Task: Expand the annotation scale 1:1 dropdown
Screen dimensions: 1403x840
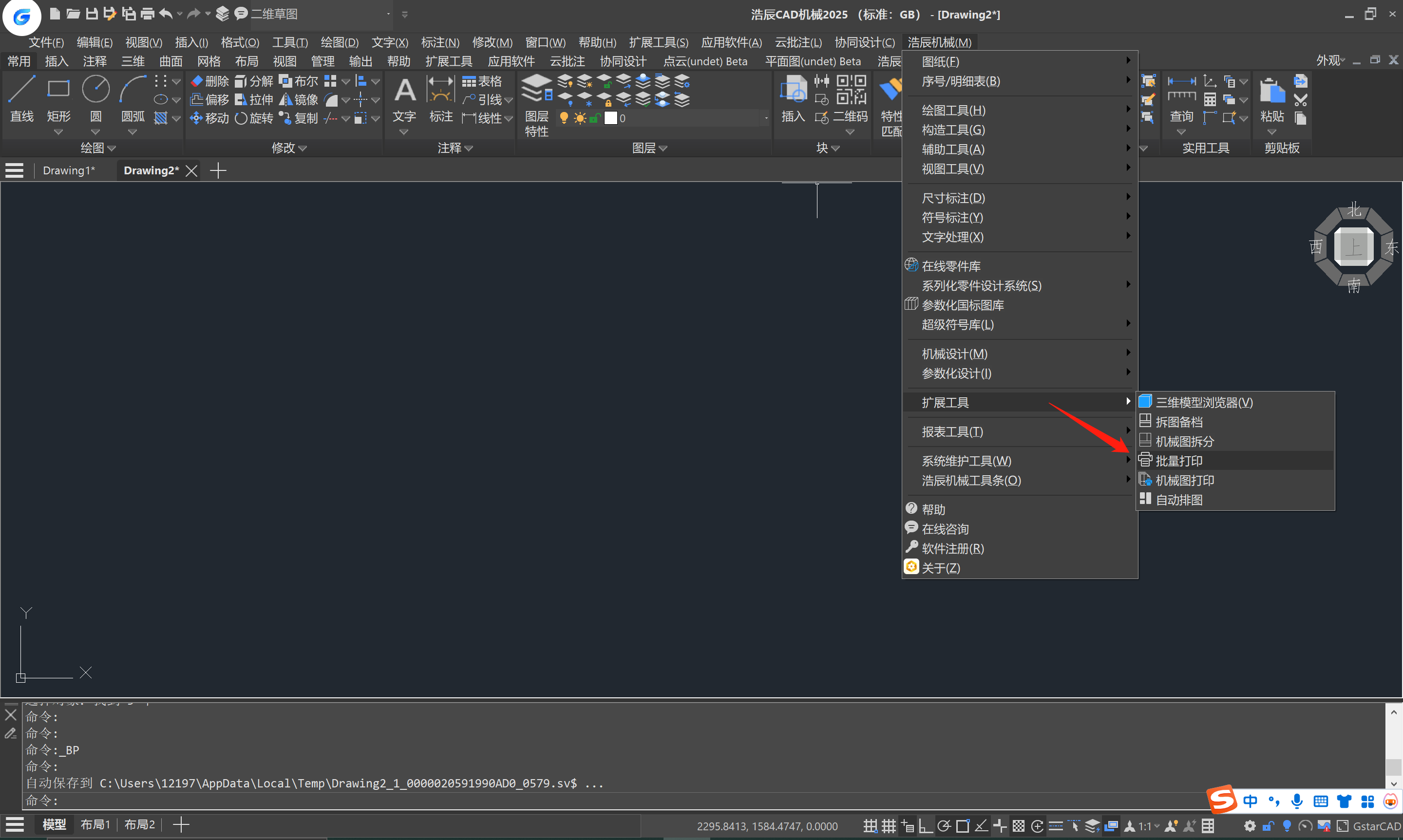Action: point(1157,826)
